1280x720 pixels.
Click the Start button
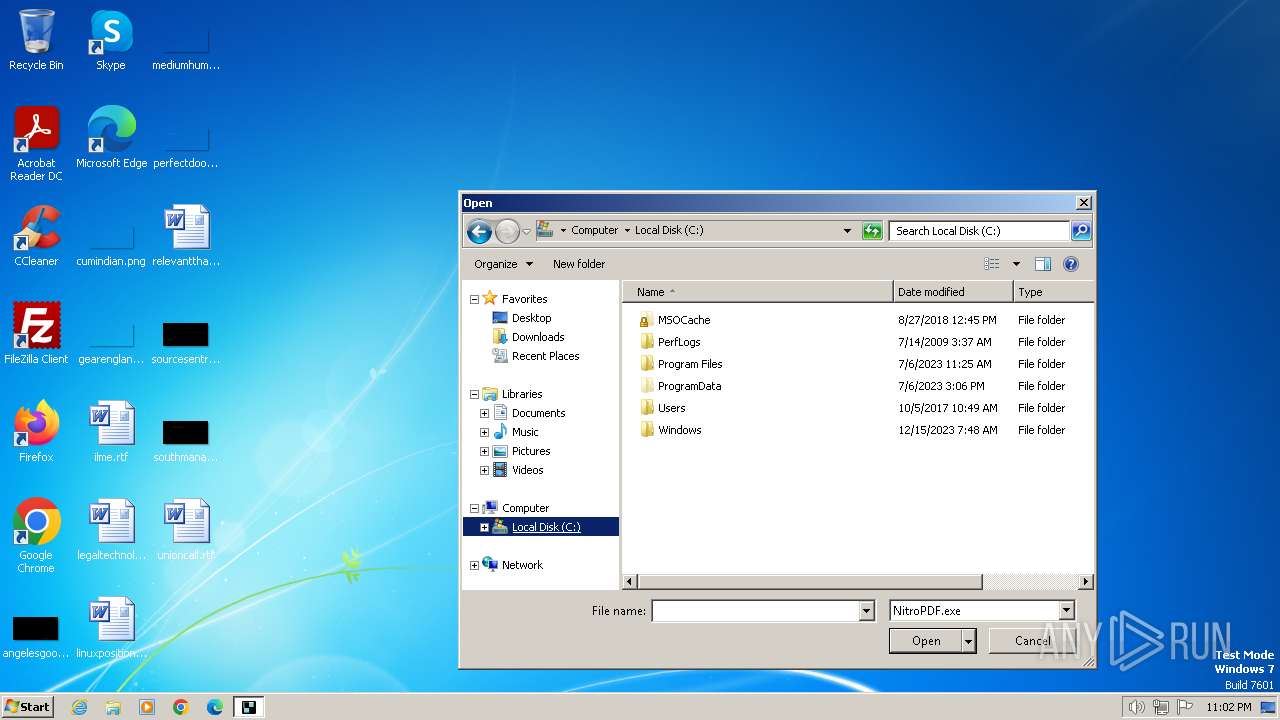tap(27, 707)
